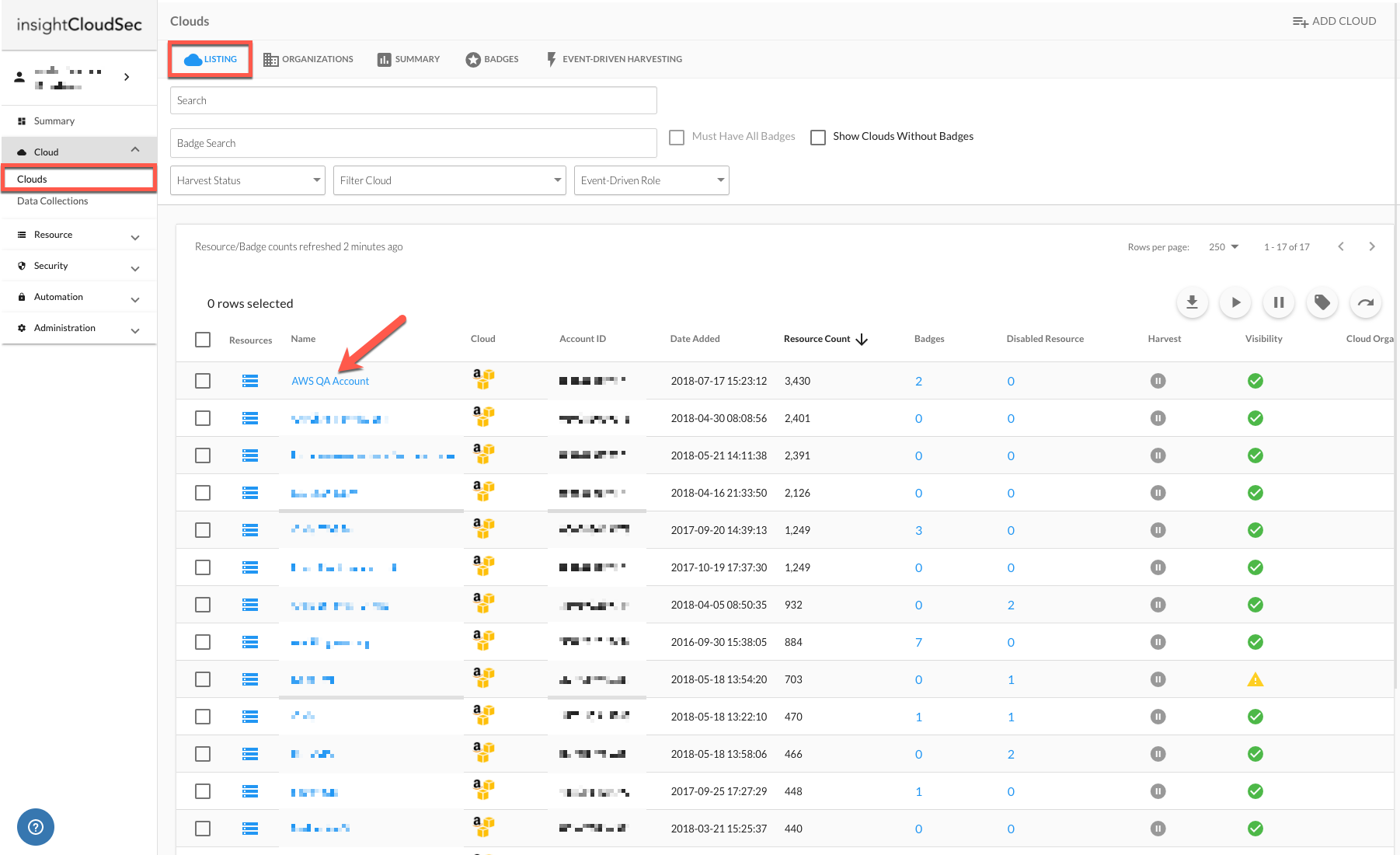Select checkbox for the 884 resource row
The width and height of the screenshot is (1400, 855).
(203, 642)
